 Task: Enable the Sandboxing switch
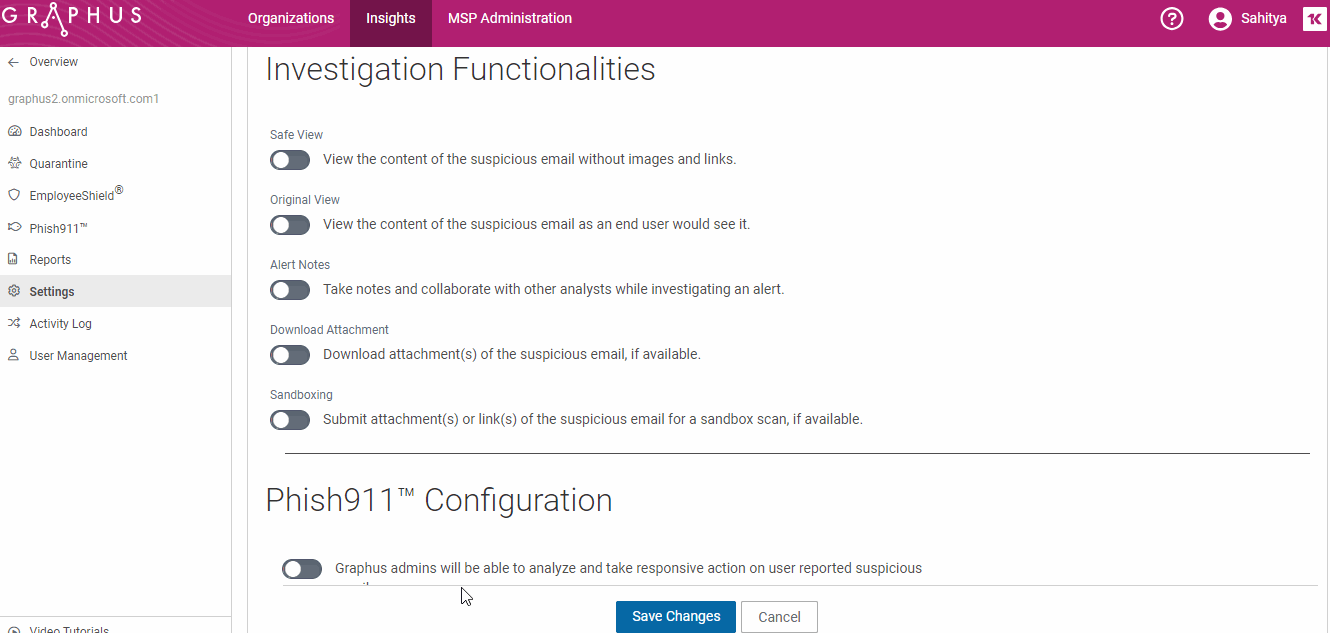tap(290, 420)
